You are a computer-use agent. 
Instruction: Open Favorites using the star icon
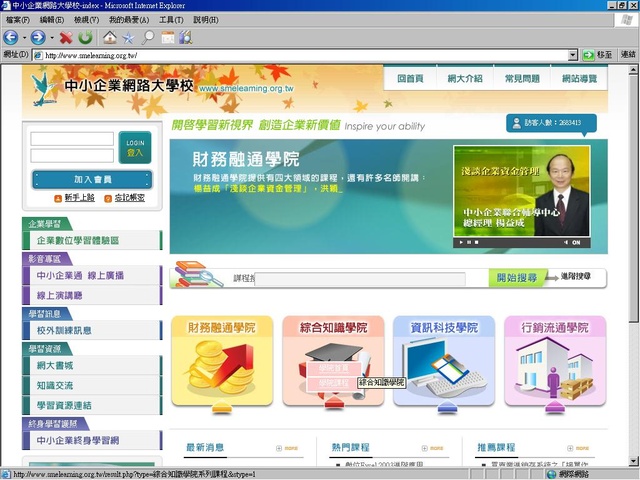[128, 38]
